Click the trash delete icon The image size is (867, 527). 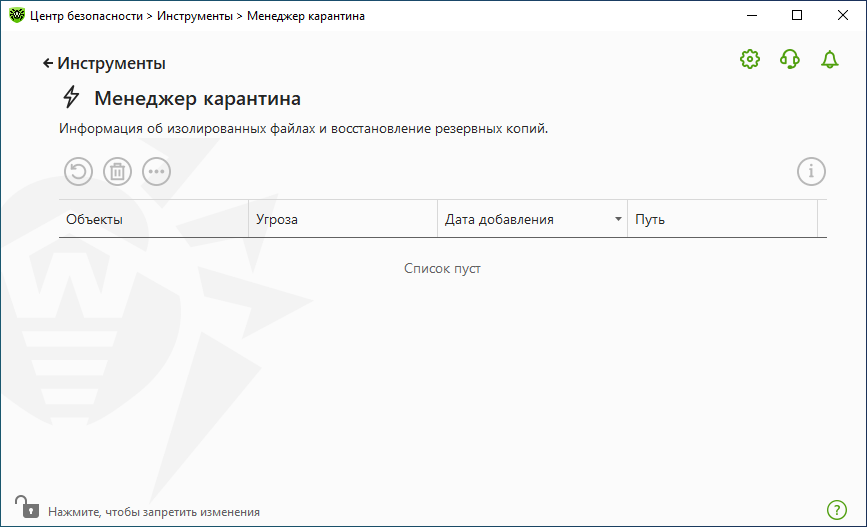coord(117,171)
